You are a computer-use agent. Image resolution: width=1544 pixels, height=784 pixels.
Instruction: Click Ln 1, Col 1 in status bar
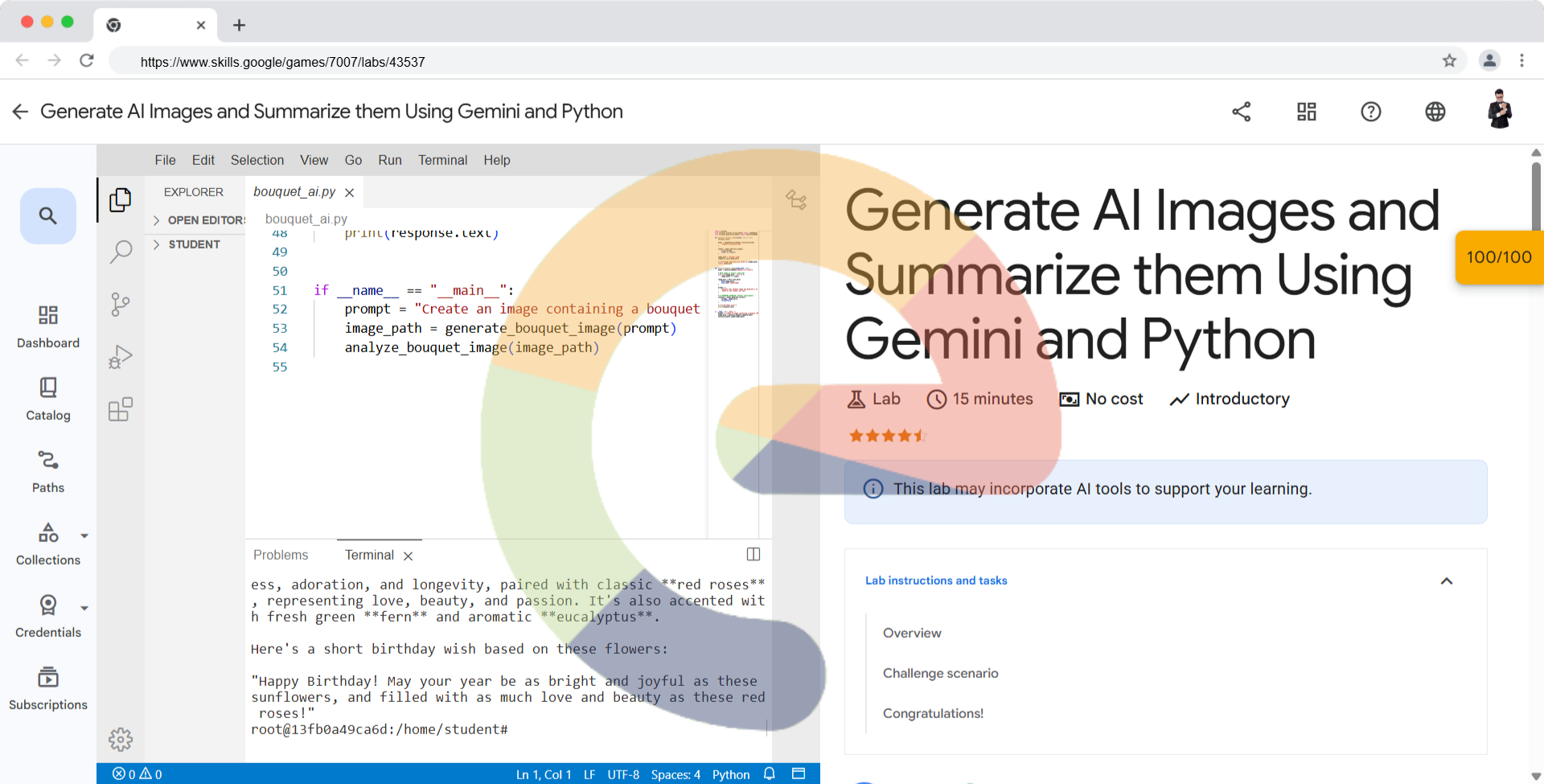(544, 774)
